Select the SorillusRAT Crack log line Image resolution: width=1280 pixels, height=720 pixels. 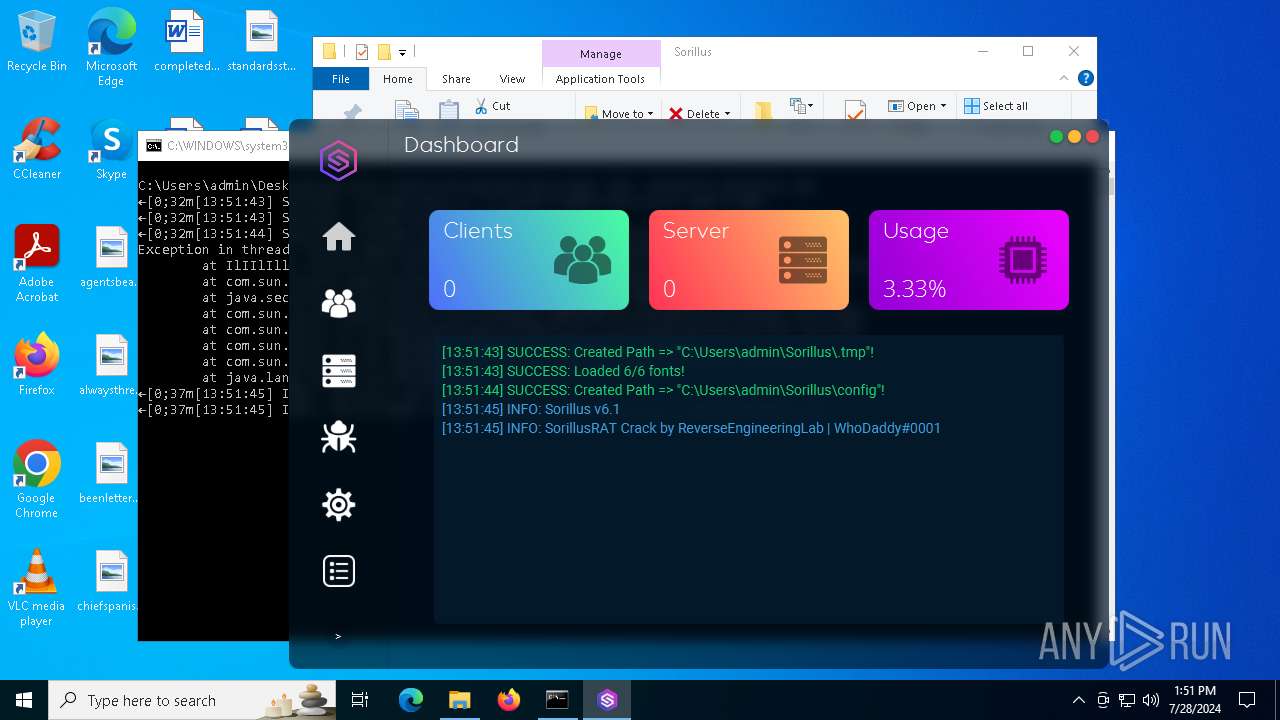691,428
